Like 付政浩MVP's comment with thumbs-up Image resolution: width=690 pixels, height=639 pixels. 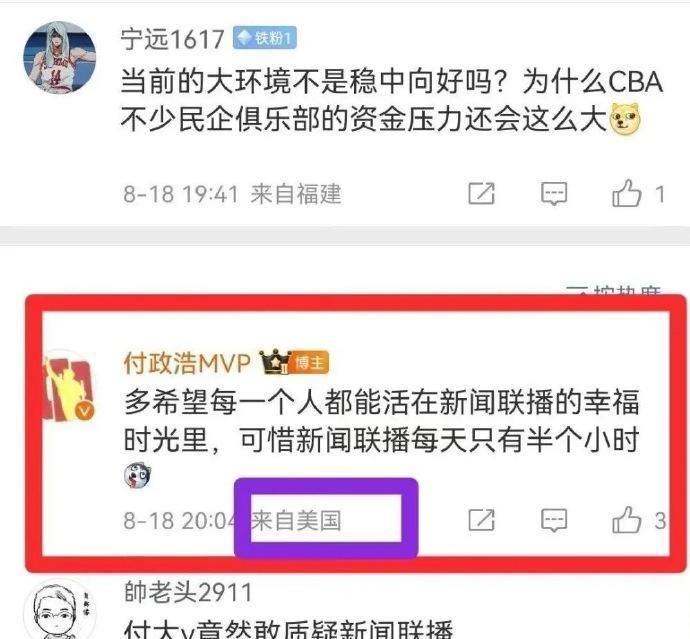tap(626, 520)
